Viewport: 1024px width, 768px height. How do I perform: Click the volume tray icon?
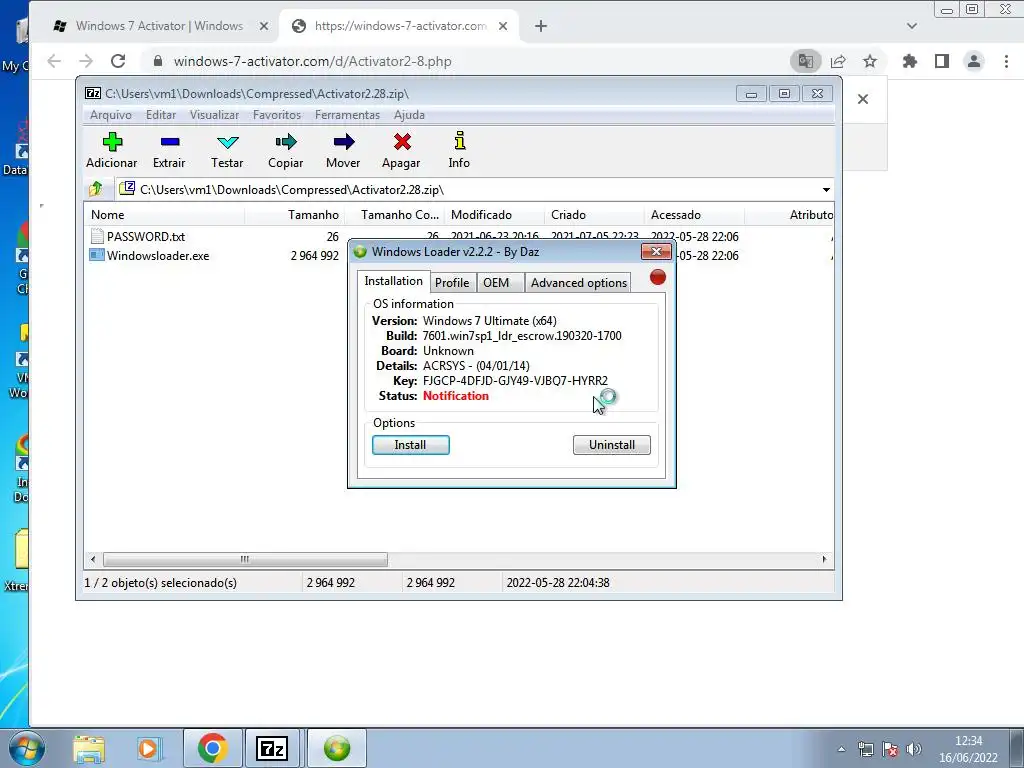[914, 749]
